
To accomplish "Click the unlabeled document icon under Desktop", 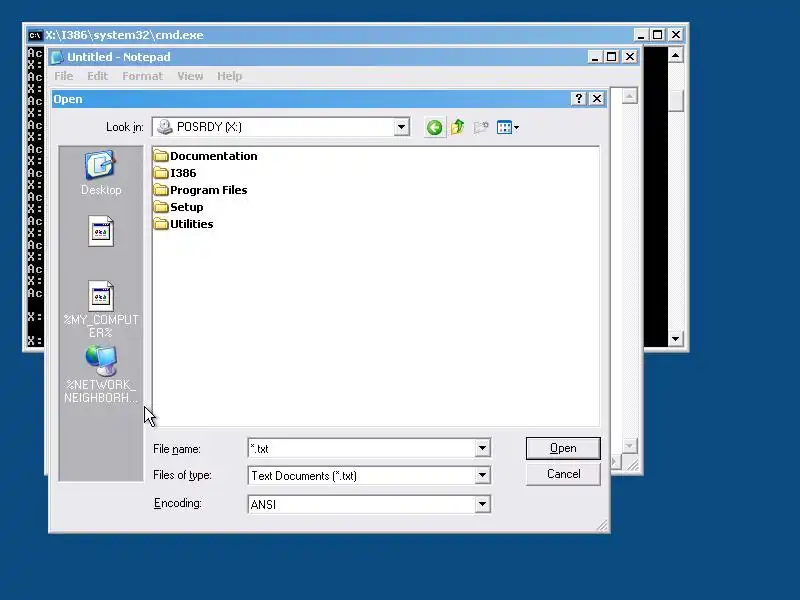I will coord(101,231).
